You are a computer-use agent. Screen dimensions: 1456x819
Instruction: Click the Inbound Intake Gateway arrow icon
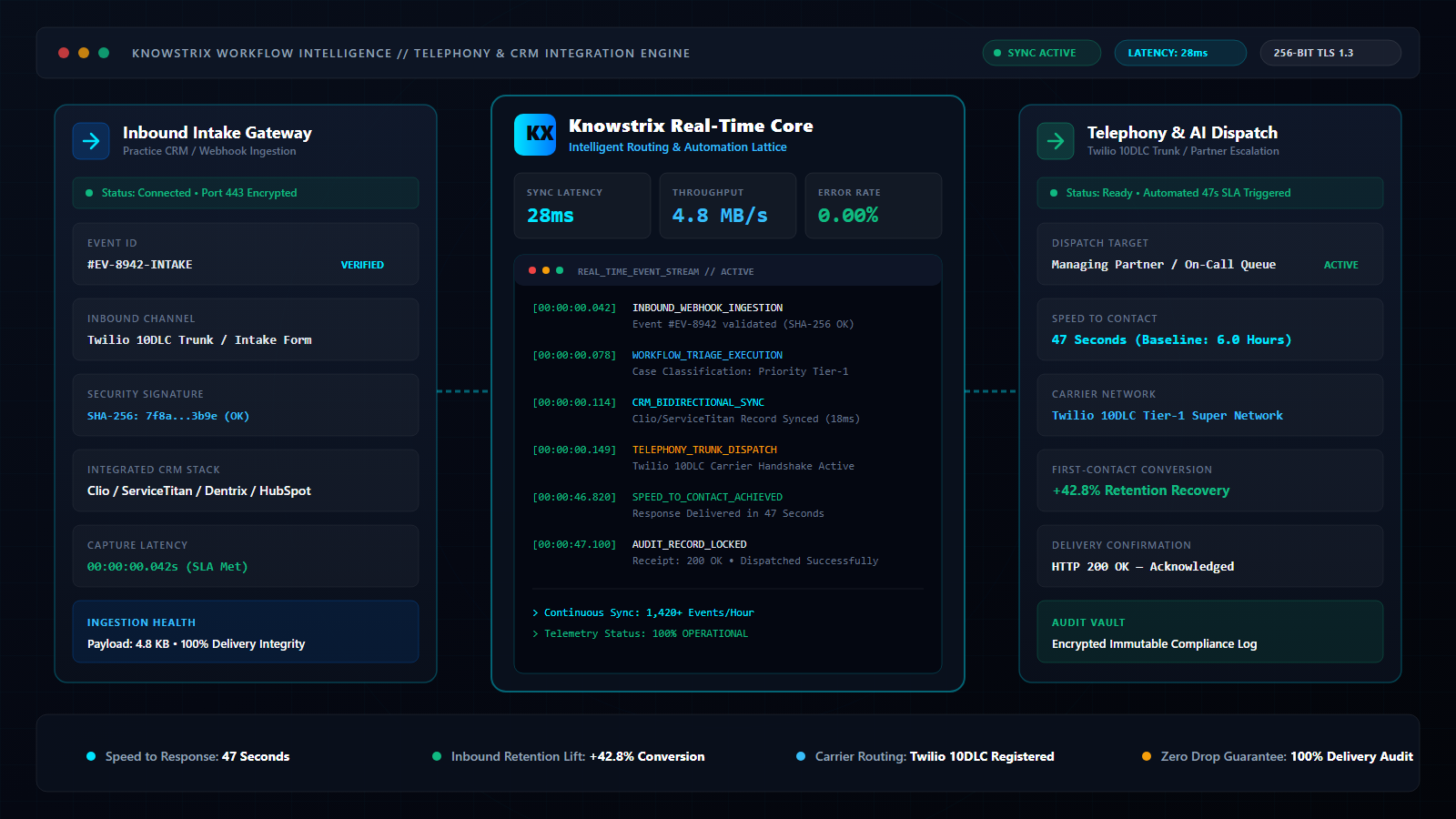(x=91, y=141)
